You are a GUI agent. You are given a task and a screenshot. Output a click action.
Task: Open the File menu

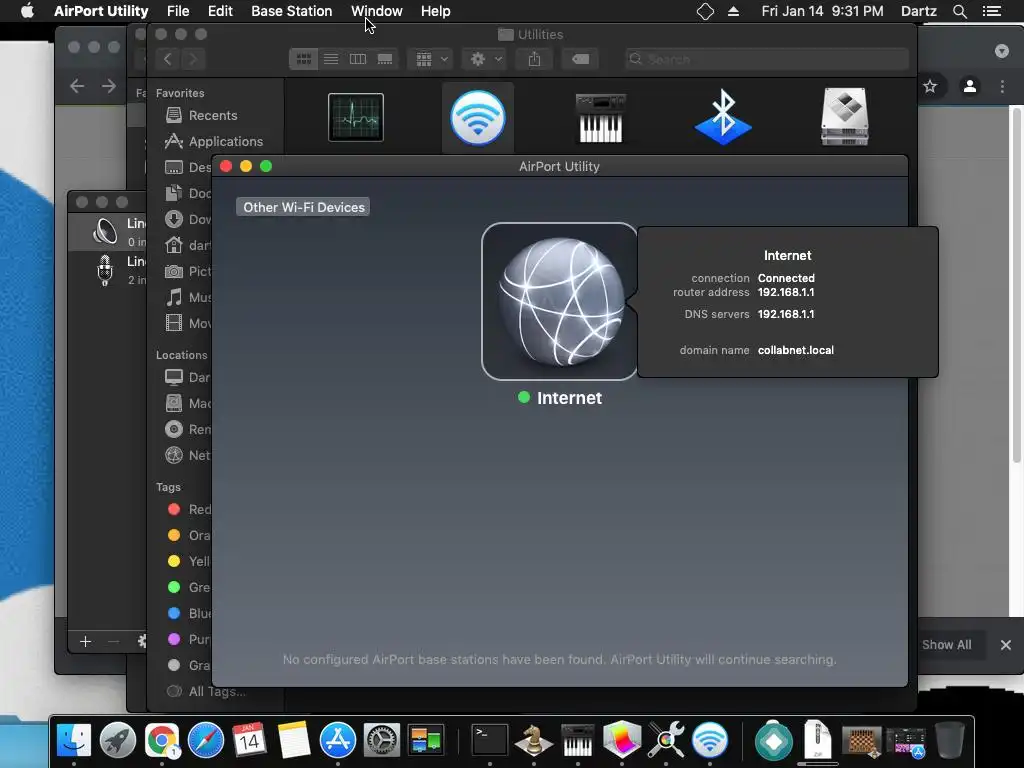(178, 11)
